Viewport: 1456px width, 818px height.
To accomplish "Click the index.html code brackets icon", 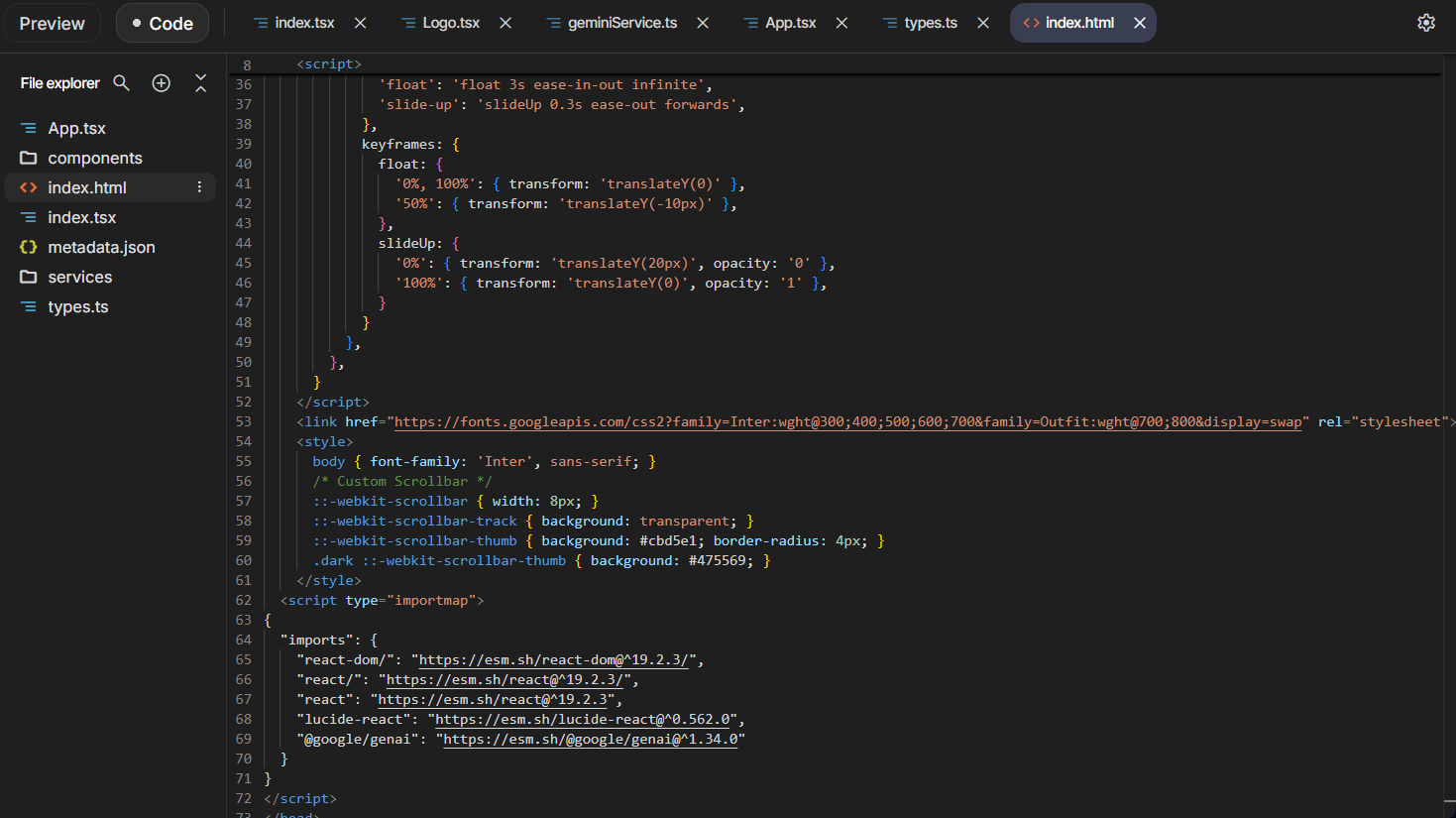I will tap(29, 187).
